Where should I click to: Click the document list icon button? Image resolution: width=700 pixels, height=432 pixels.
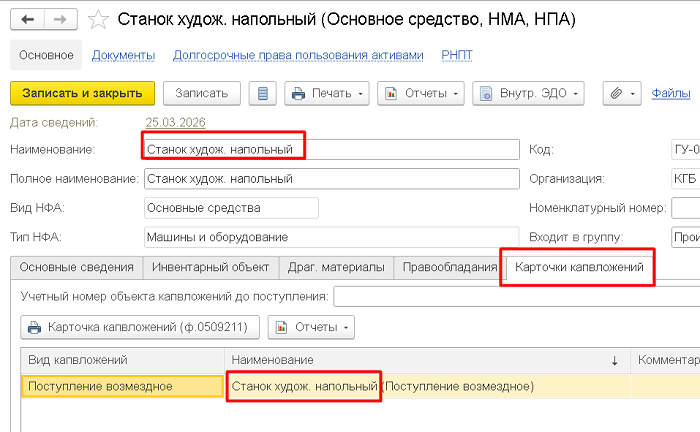pos(262,93)
